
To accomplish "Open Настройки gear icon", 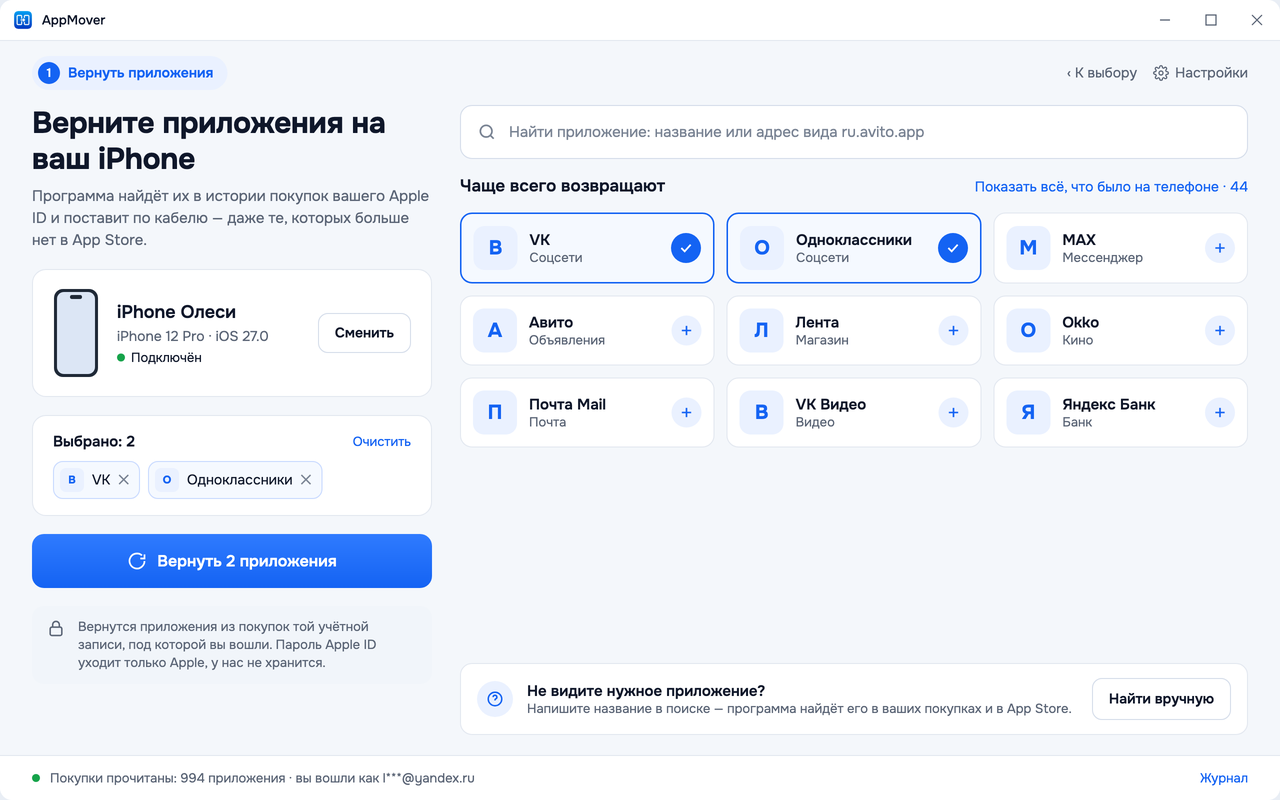I will [x=1161, y=73].
